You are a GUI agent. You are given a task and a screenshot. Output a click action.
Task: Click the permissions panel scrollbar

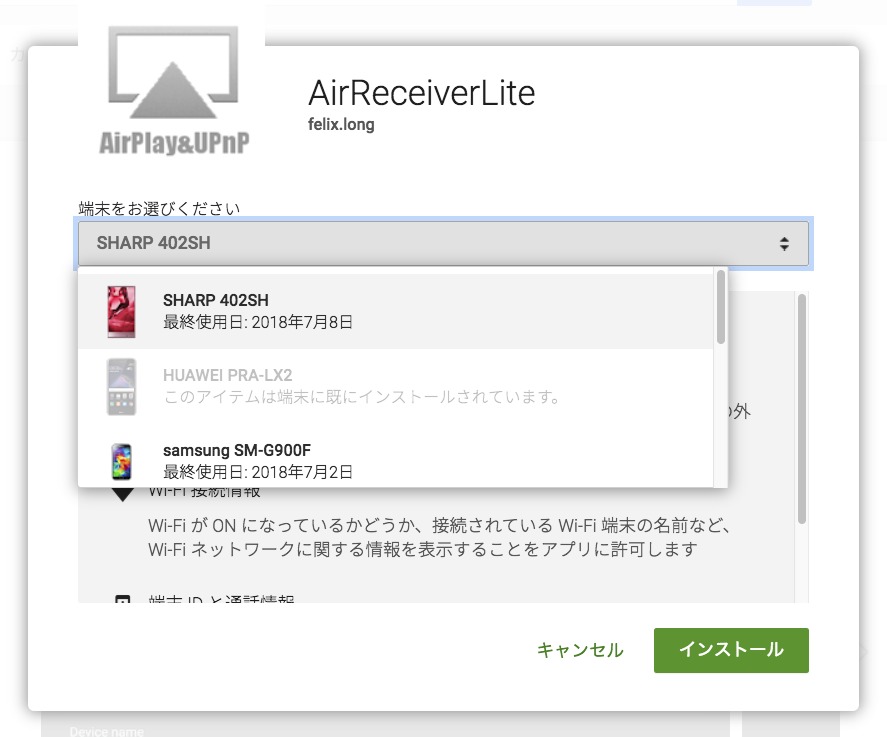pyautogui.click(x=802, y=409)
